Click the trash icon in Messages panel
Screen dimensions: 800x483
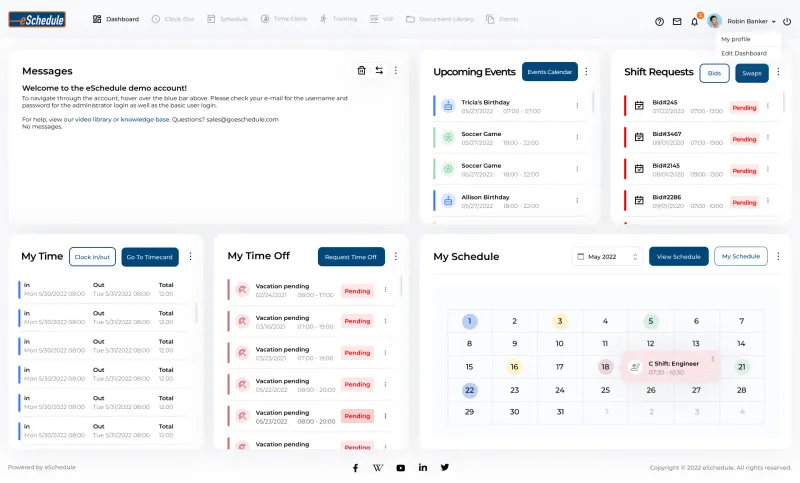(361, 70)
